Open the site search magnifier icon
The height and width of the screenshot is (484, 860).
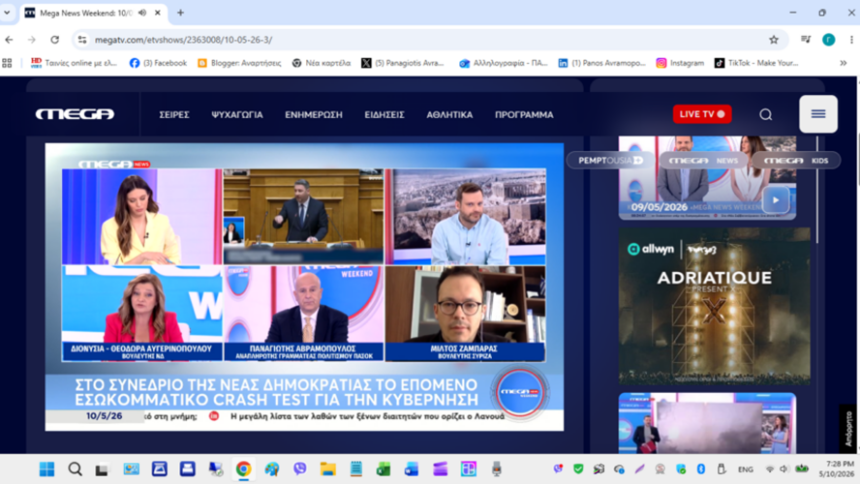coord(766,114)
